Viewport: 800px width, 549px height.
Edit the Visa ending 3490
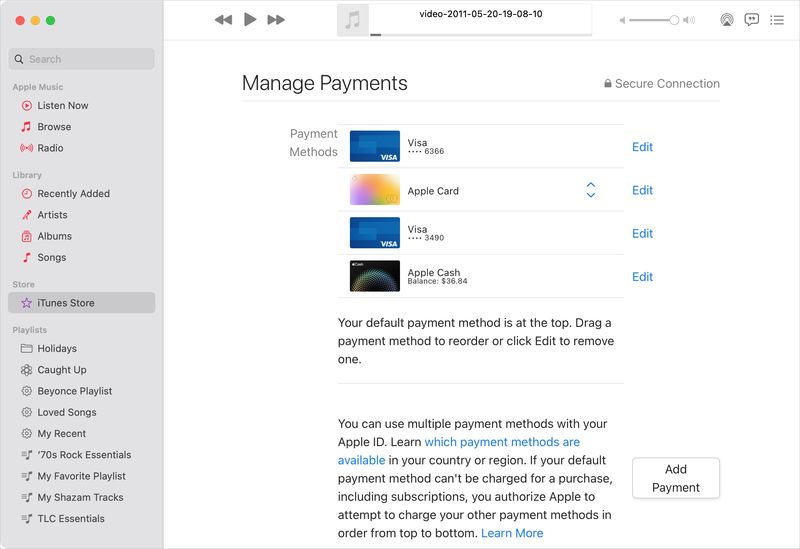(642, 234)
